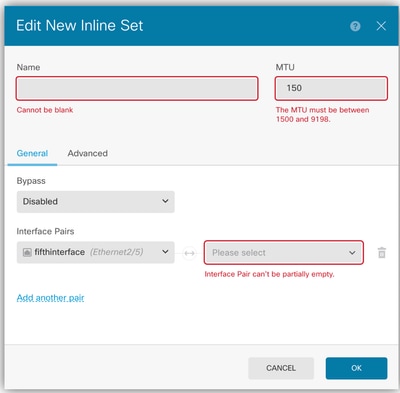Open the Please select interface dropdown
The height and width of the screenshot is (393, 400).
coord(284,253)
